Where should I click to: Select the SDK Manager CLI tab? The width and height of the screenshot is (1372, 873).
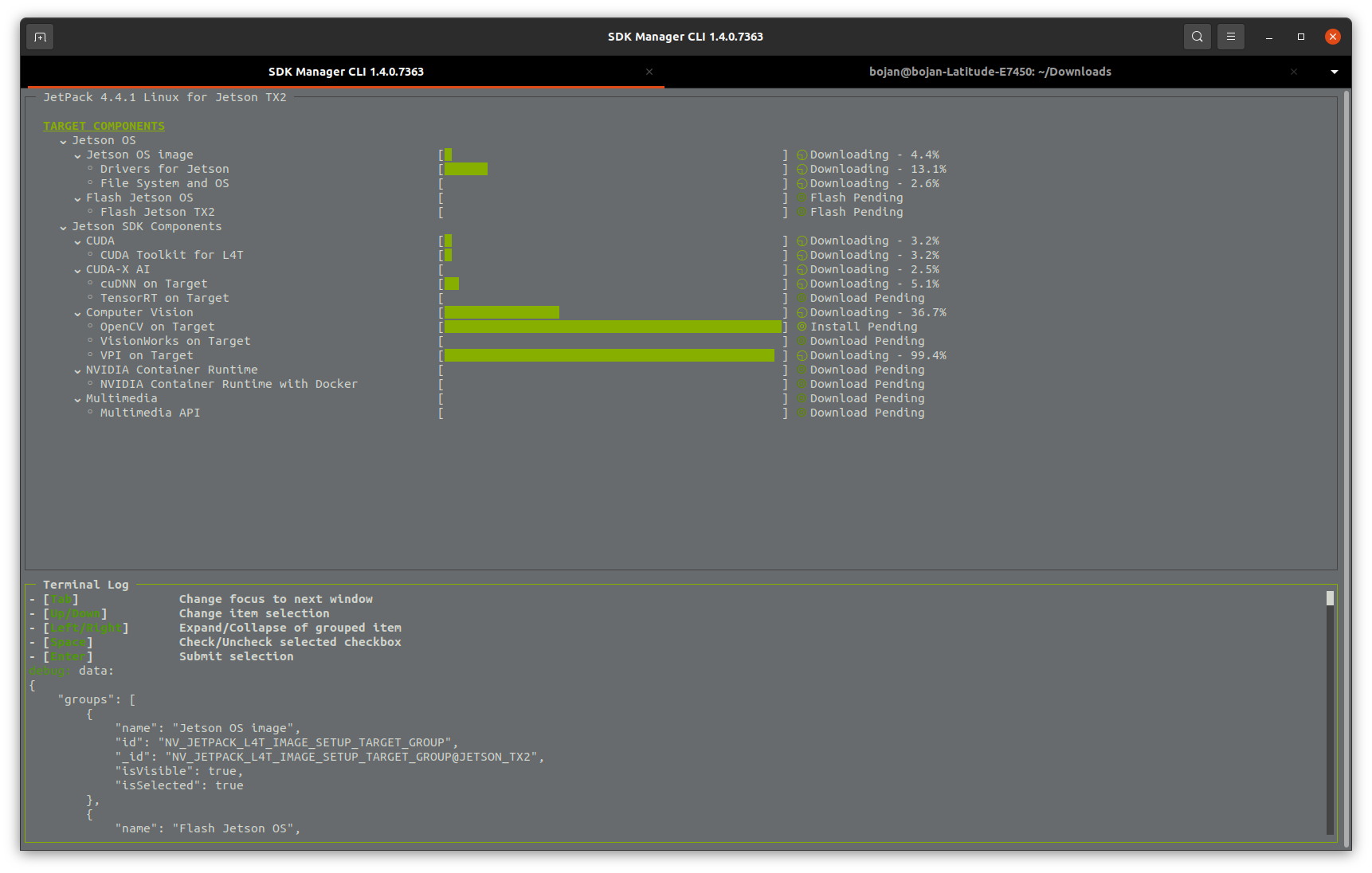pos(345,72)
